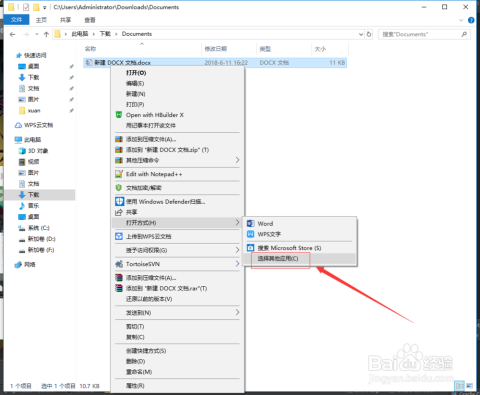Viewport: 480px width, 395px height.
Task: Click the Microsoft Store search icon
Action: [251, 248]
